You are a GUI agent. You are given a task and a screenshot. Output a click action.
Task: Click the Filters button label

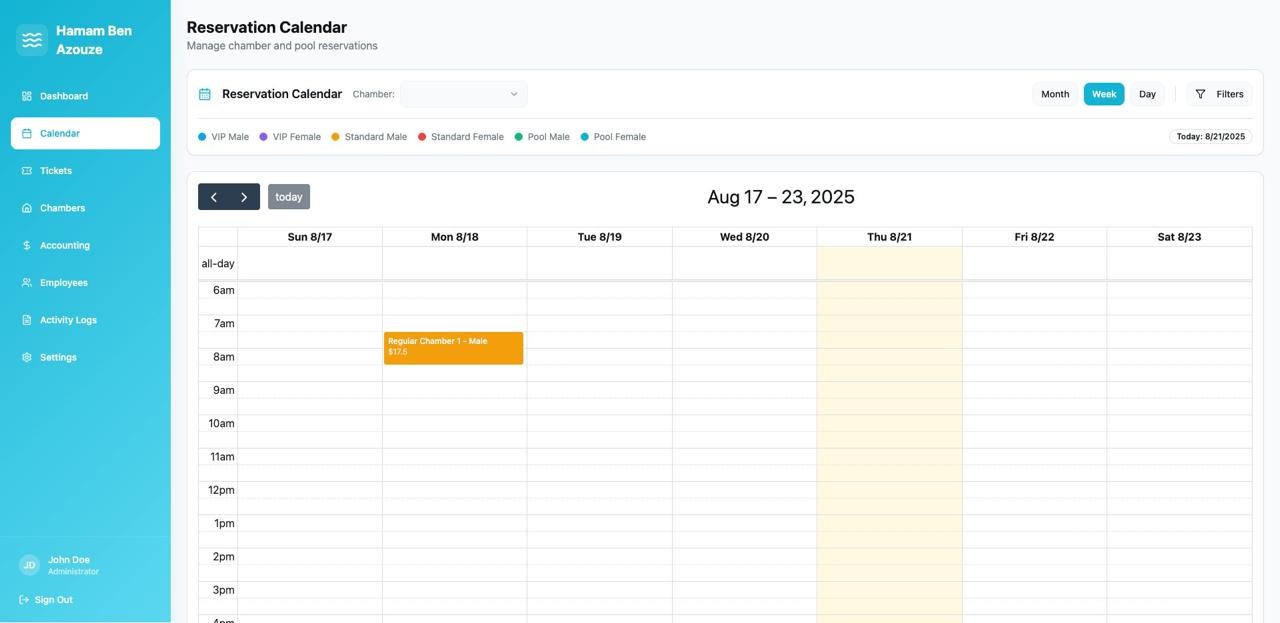(1230, 94)
